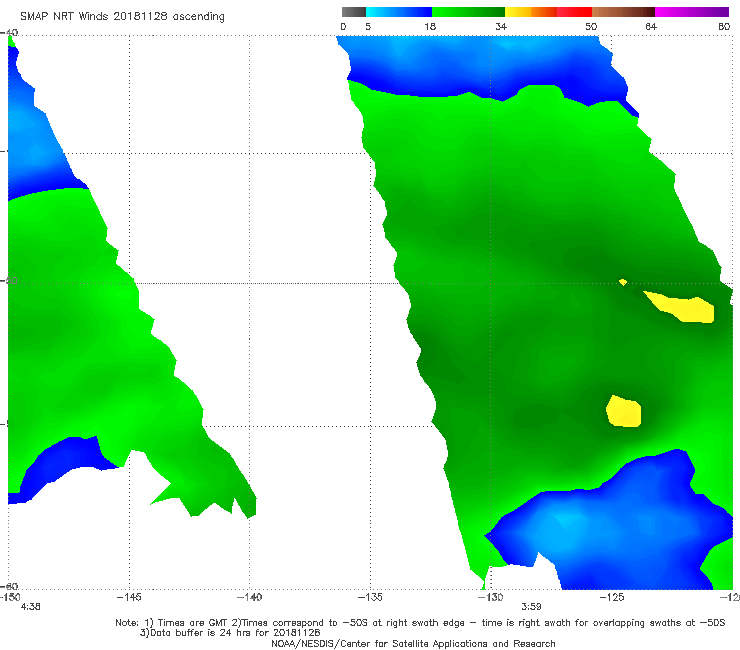
Task: Click the '3)Data buffer is 24 hrs' note
Action: 230,633
